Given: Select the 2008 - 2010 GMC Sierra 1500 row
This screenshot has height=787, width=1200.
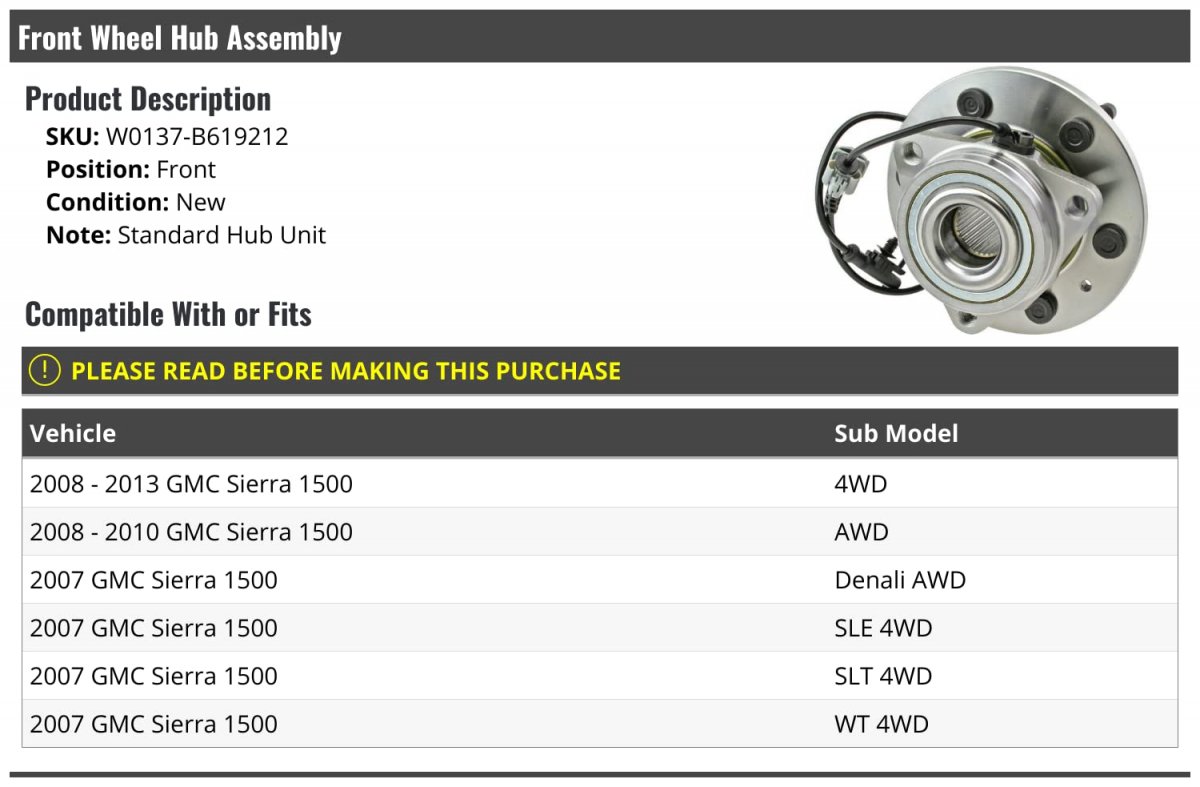Looking at the screenshot, I should [600, 532].
